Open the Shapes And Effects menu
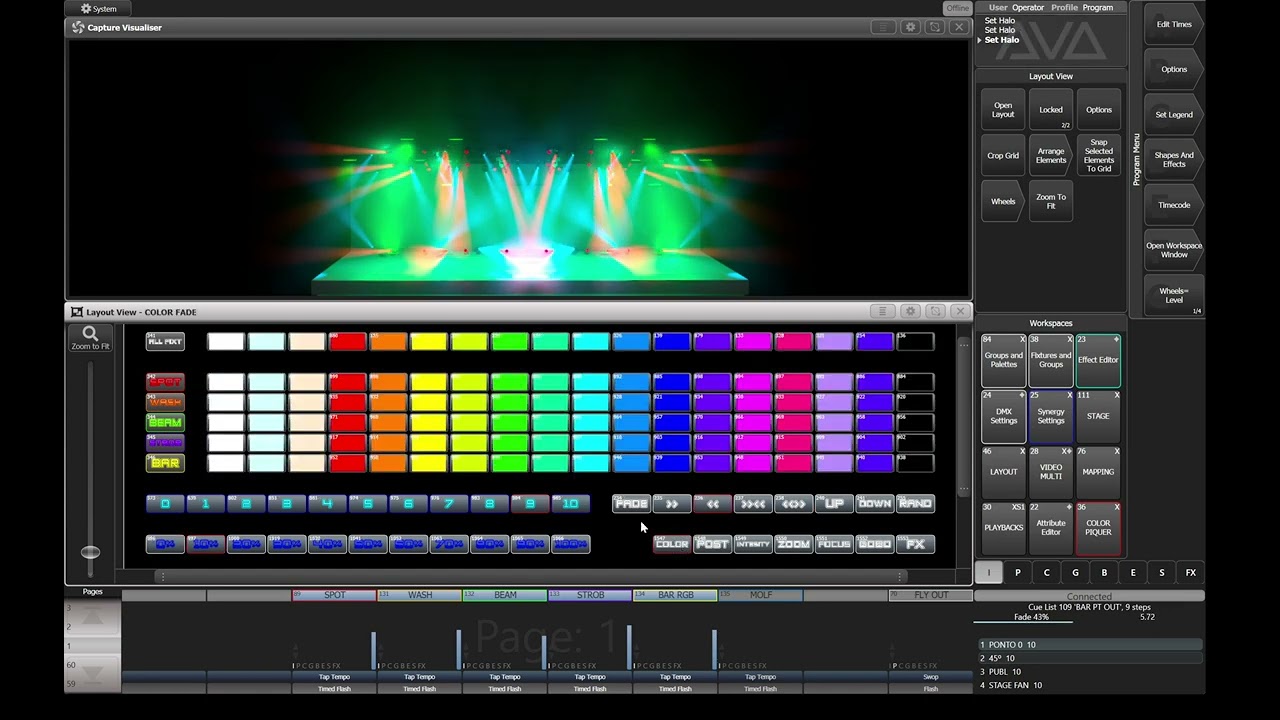1280x720 pixels. (1174, 159)
